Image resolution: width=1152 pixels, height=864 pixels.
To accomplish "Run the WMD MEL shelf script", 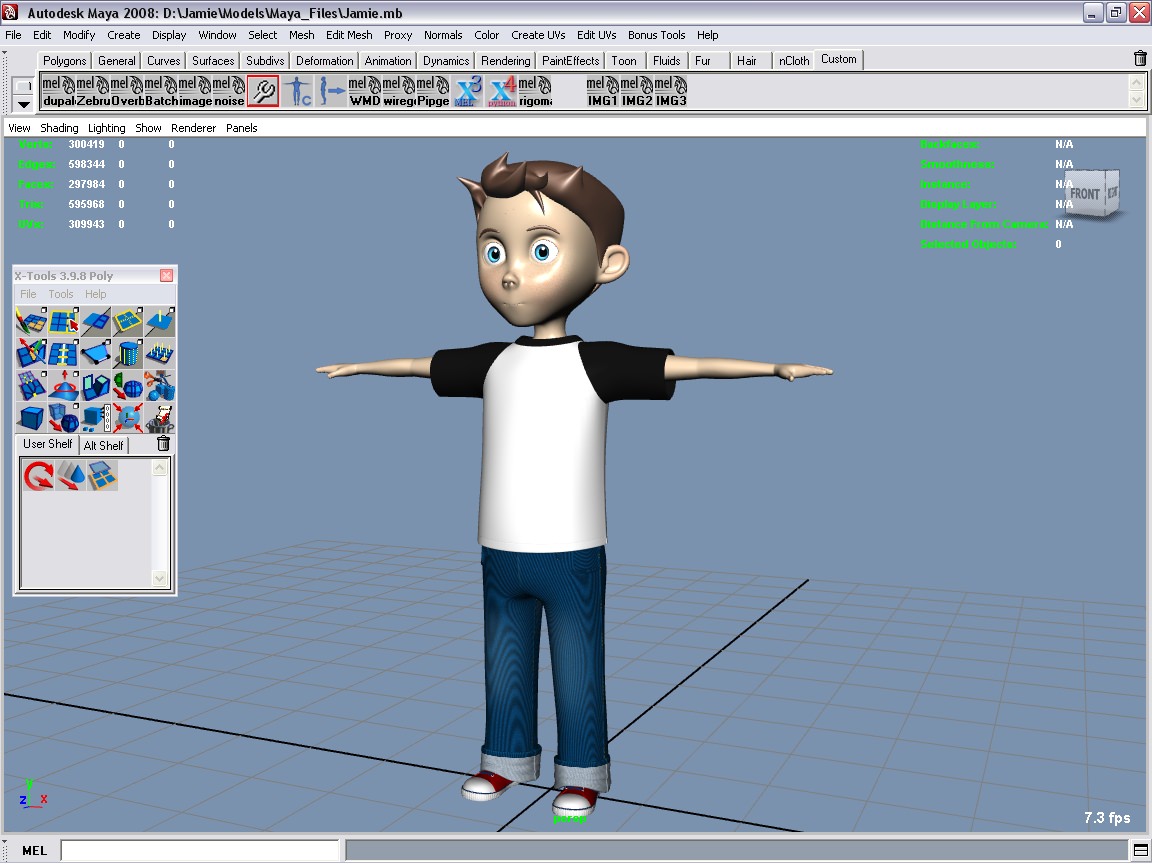I will click(x=365, y=91).
